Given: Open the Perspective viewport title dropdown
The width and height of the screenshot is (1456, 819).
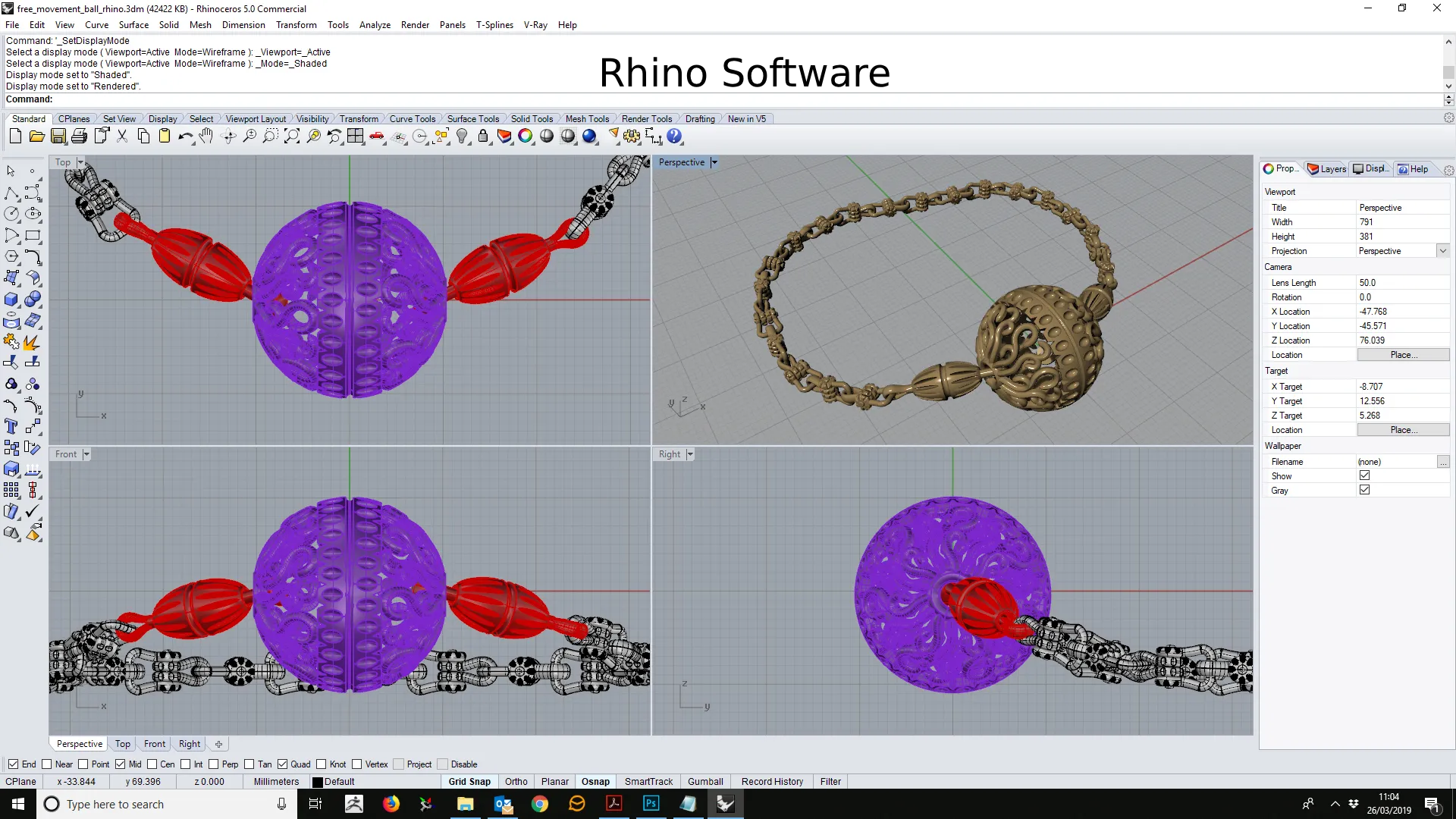Looking at the screenshot, I should click(x=714, y=162).
